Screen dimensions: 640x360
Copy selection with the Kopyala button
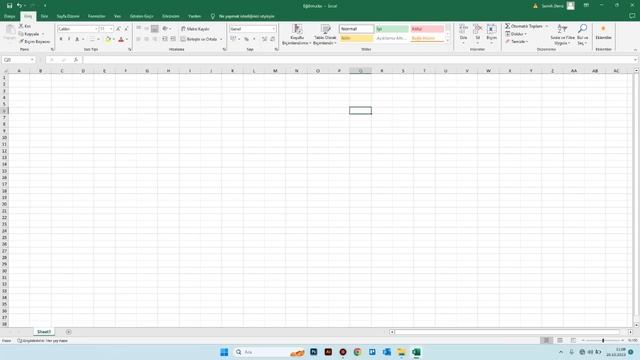tap(29, 34)
